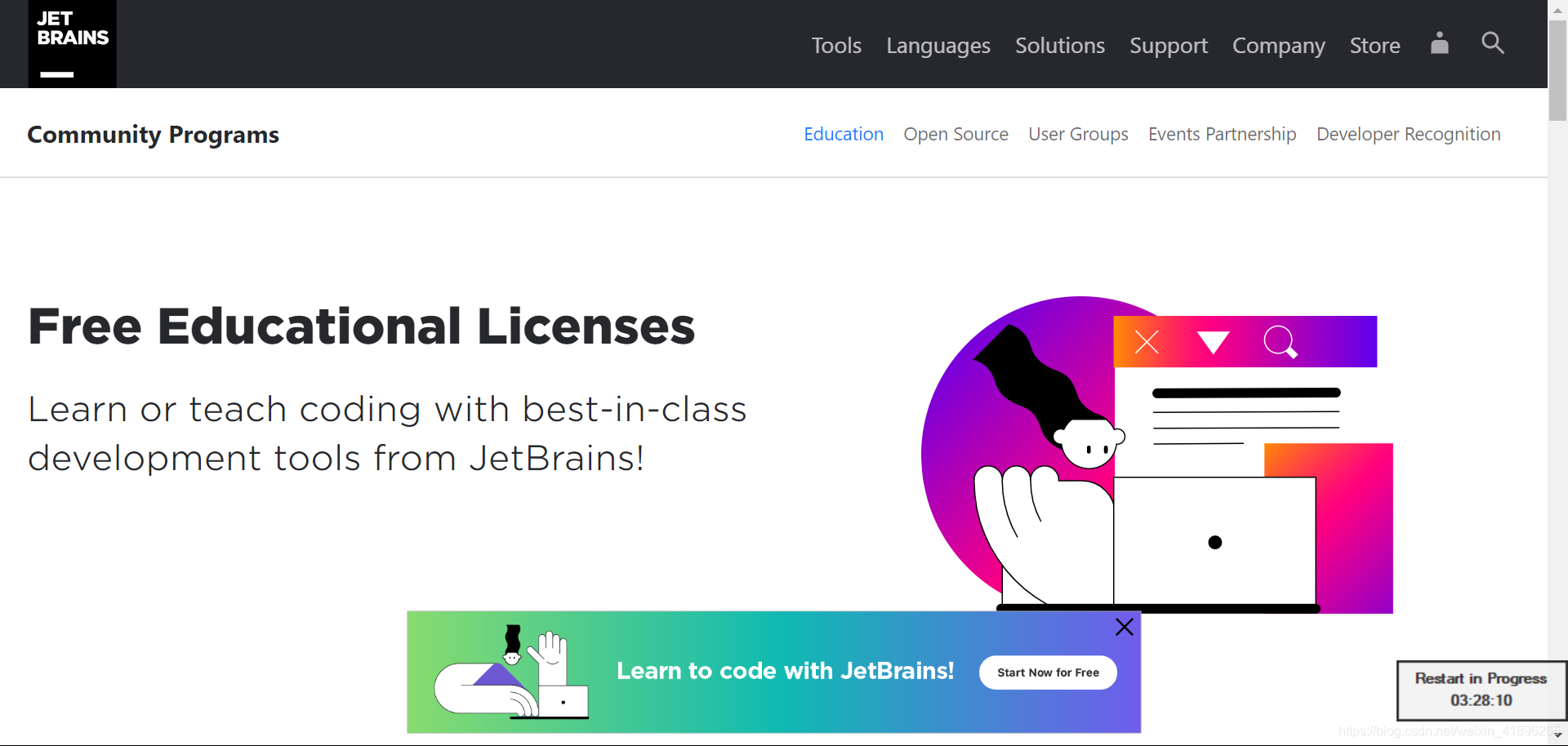Open the account profile icon

[1439, 45]
